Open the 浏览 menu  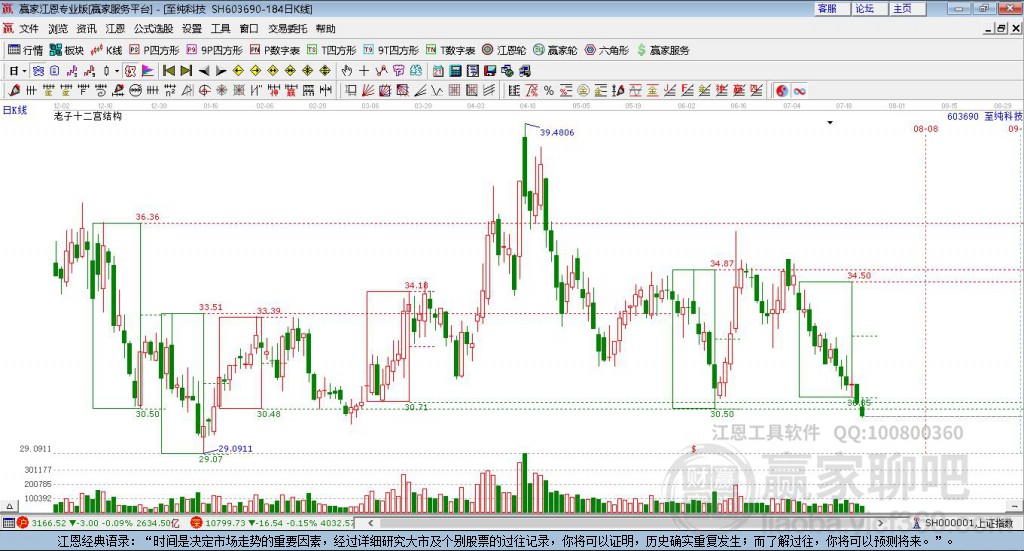click(57, 29)
